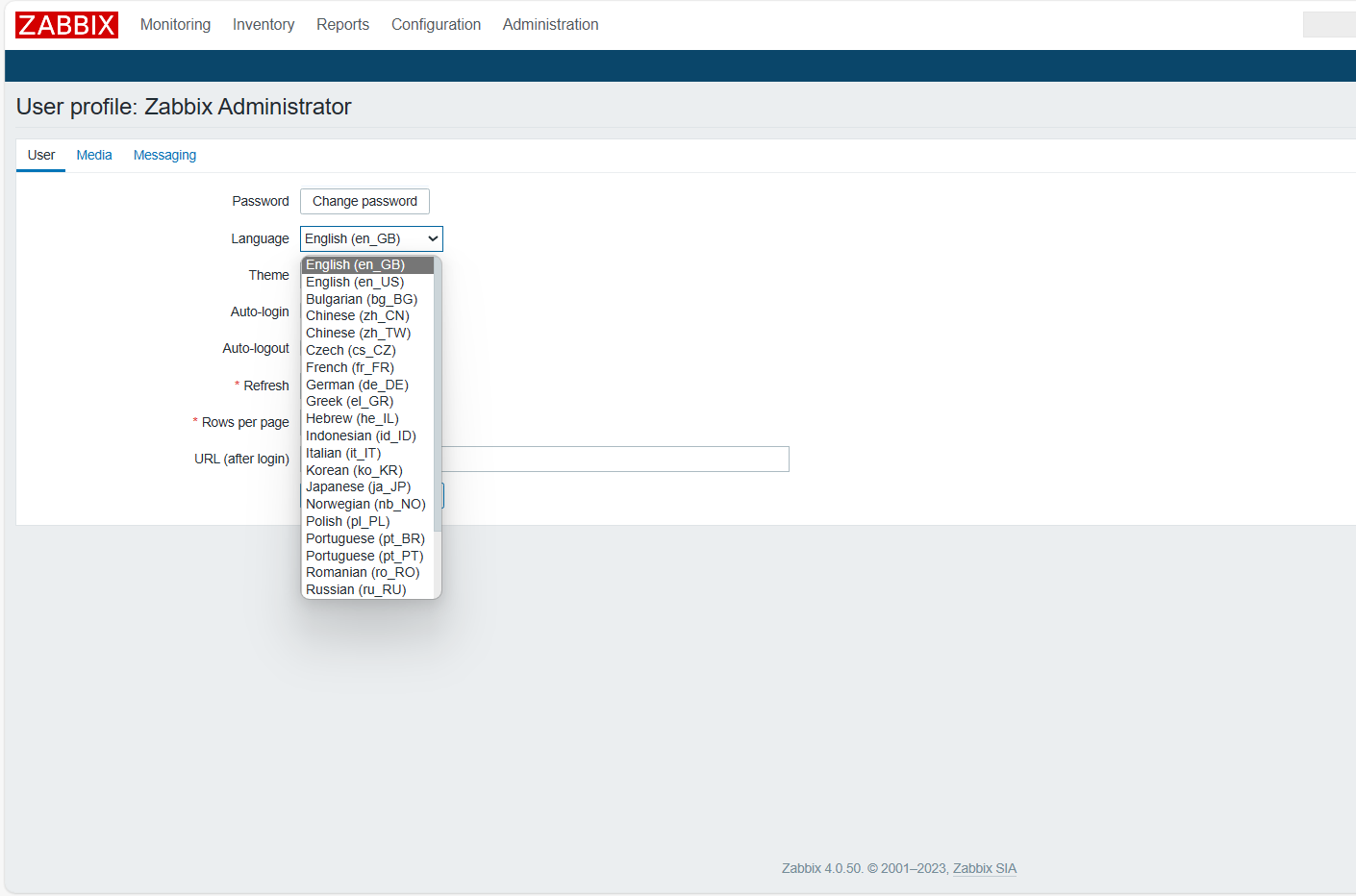Image resolution: width=1356 pixels, height=896 pixels.
Task: Select Romanian (ro_RO) language
Action: point(367,572)
